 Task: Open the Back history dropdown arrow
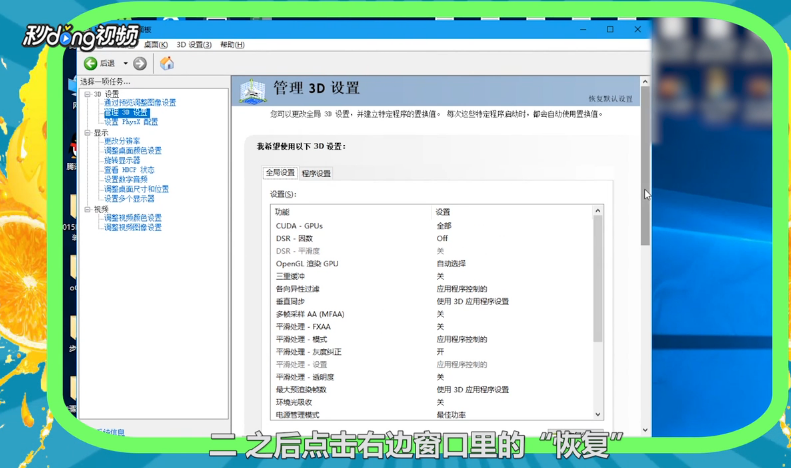pos(126,63)
